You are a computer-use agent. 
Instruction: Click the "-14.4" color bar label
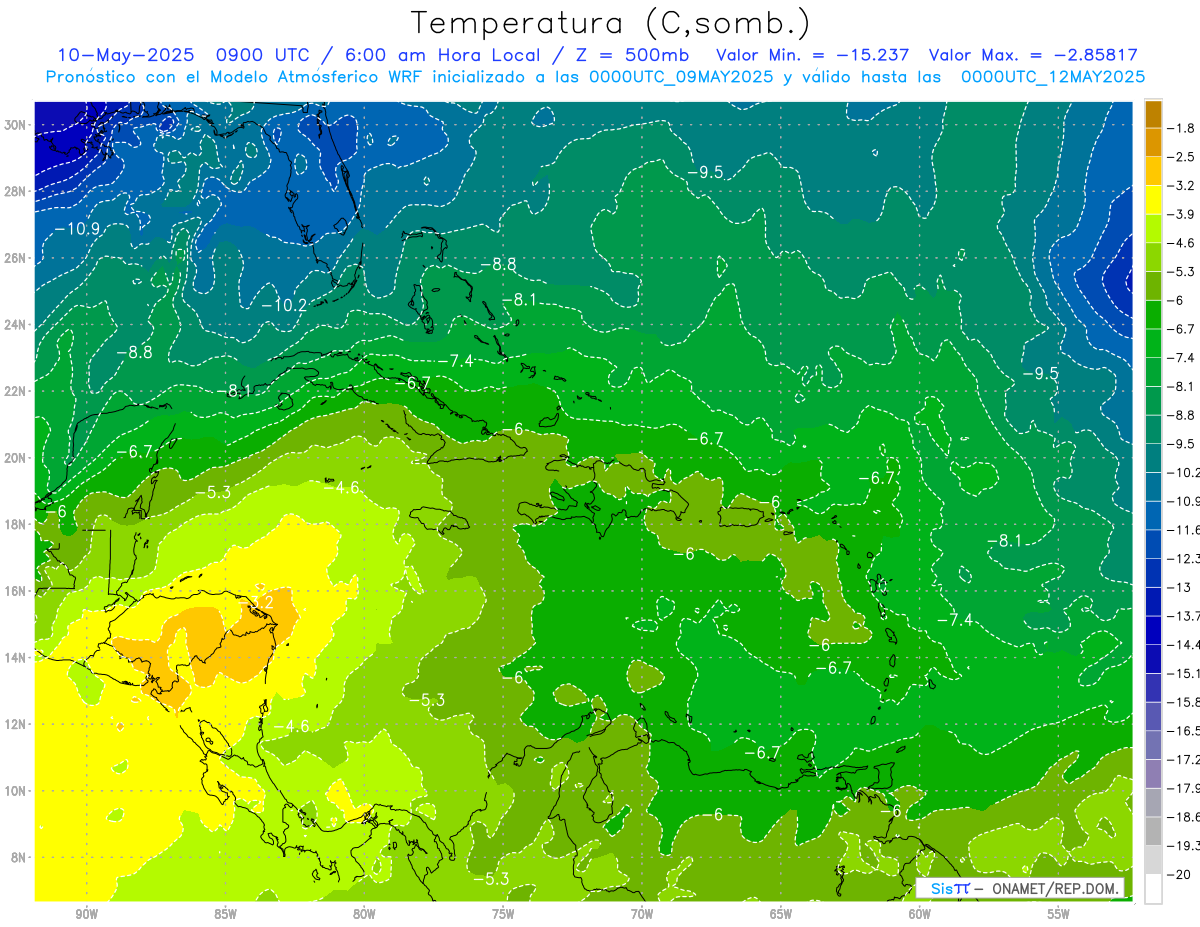point(1184,645)
